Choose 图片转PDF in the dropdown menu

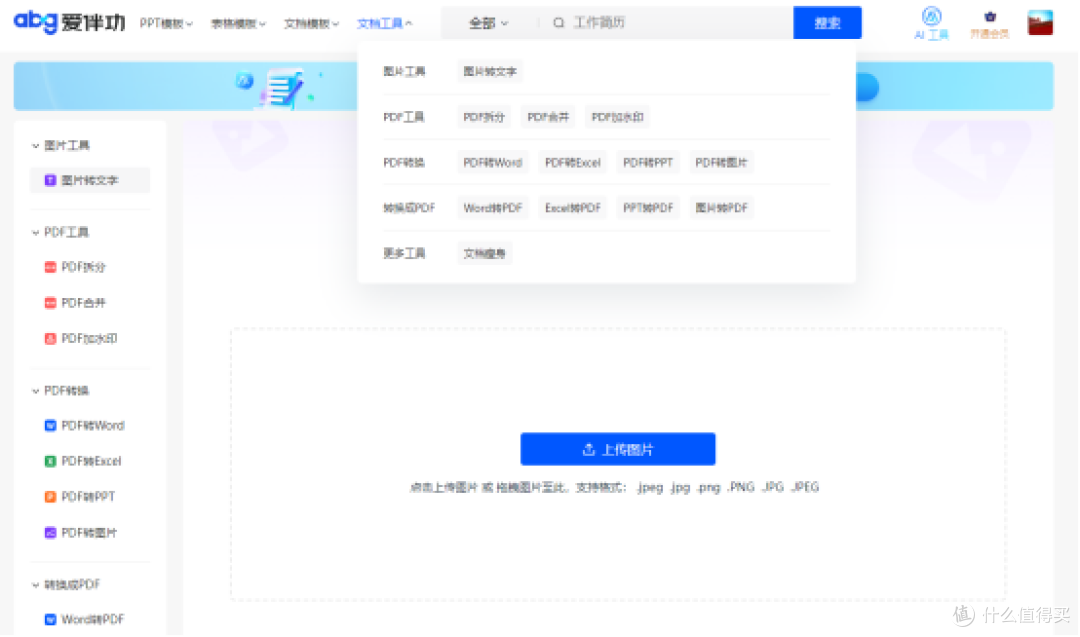[721, 208]
